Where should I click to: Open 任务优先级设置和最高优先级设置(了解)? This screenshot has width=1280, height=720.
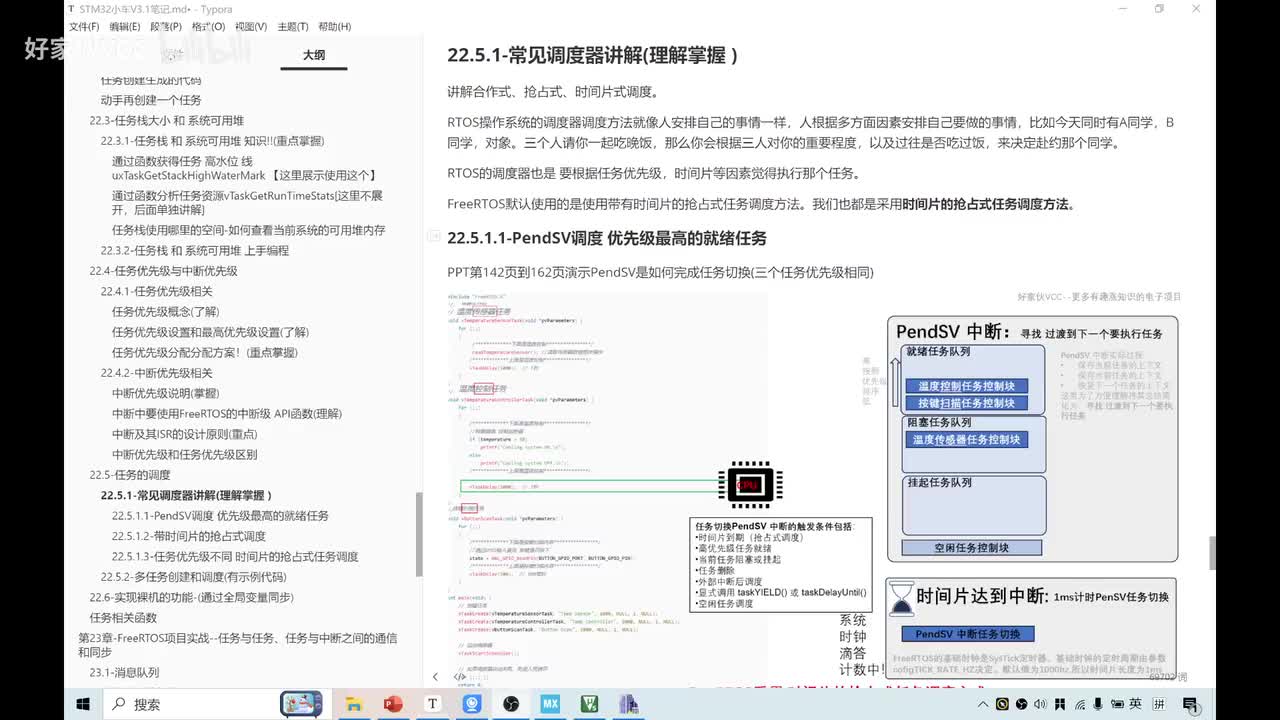(x=210, y=332)
